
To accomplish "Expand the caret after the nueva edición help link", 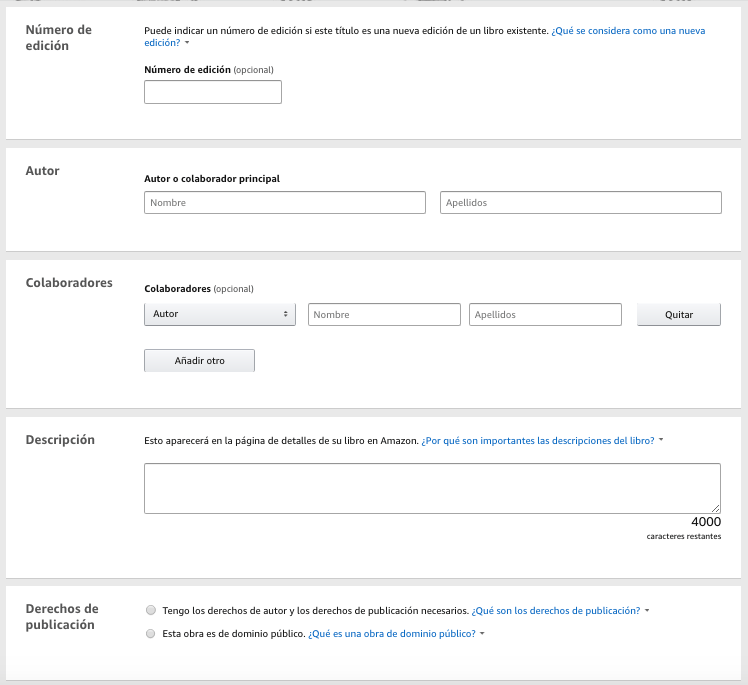I will [x=187, y=44].
